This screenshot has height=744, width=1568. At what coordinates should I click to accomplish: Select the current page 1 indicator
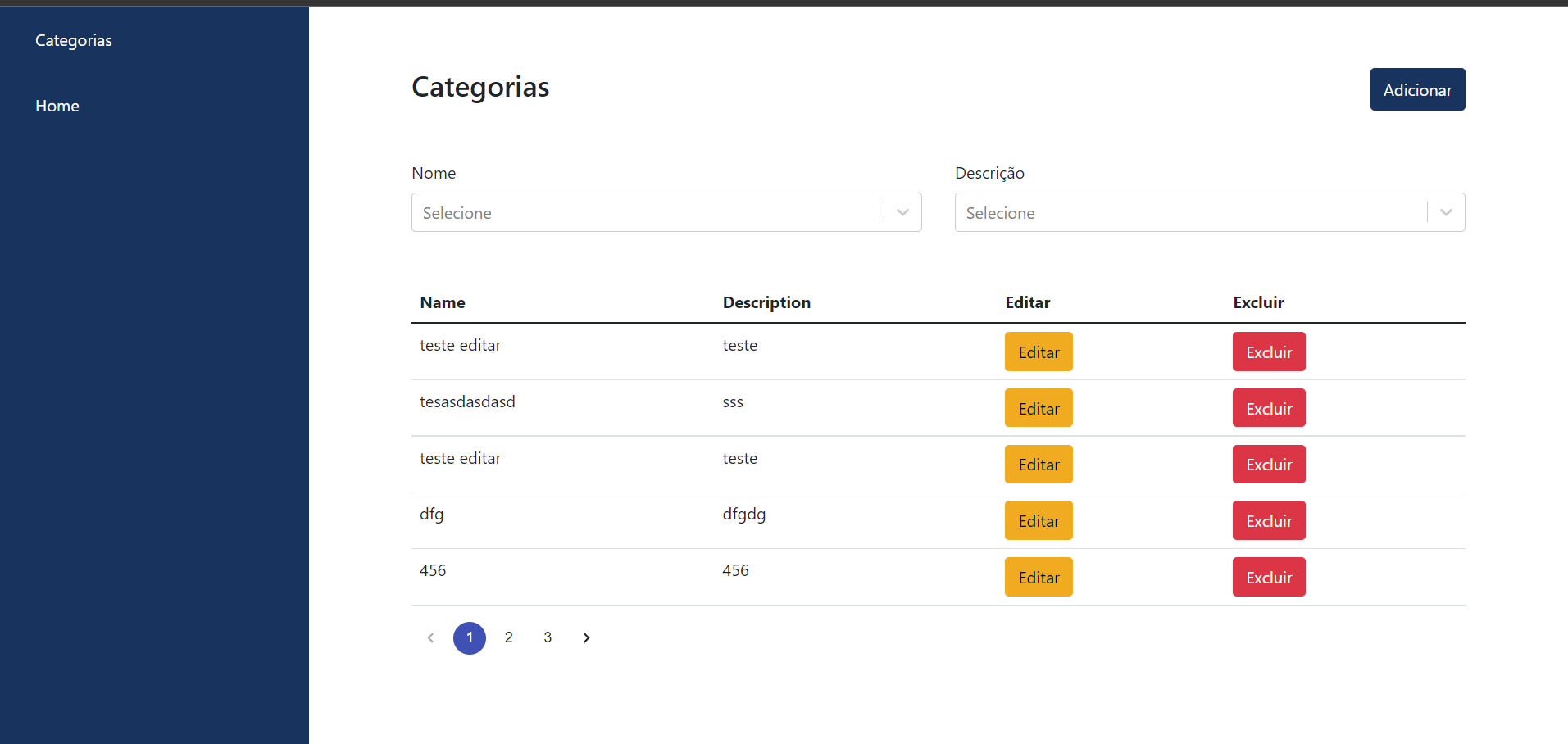point(469,637)
